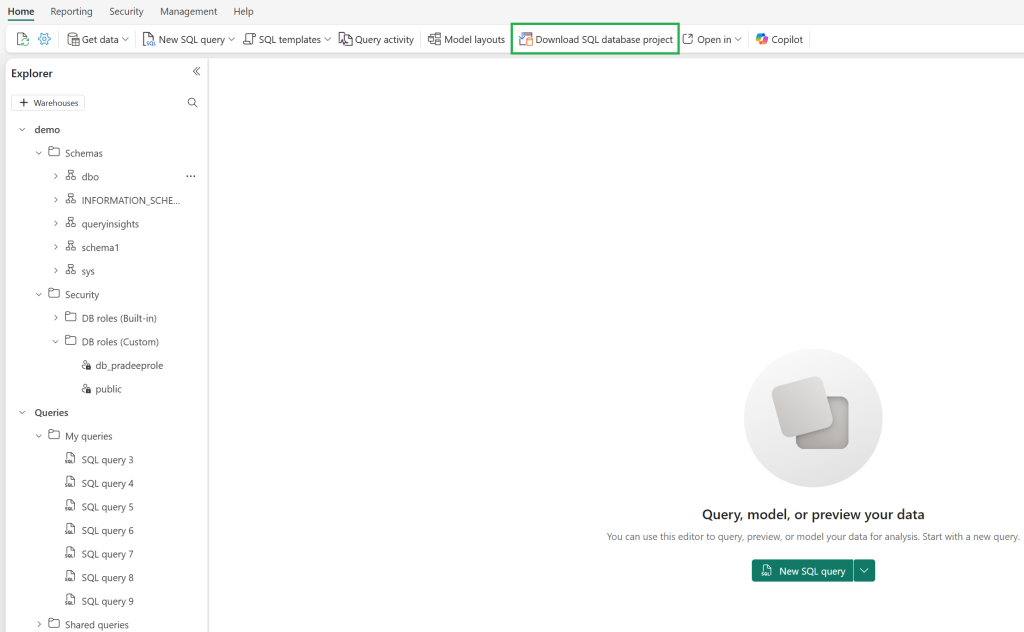Open the Open in dropdown
1024x632 pixels.
click(712, 39)
